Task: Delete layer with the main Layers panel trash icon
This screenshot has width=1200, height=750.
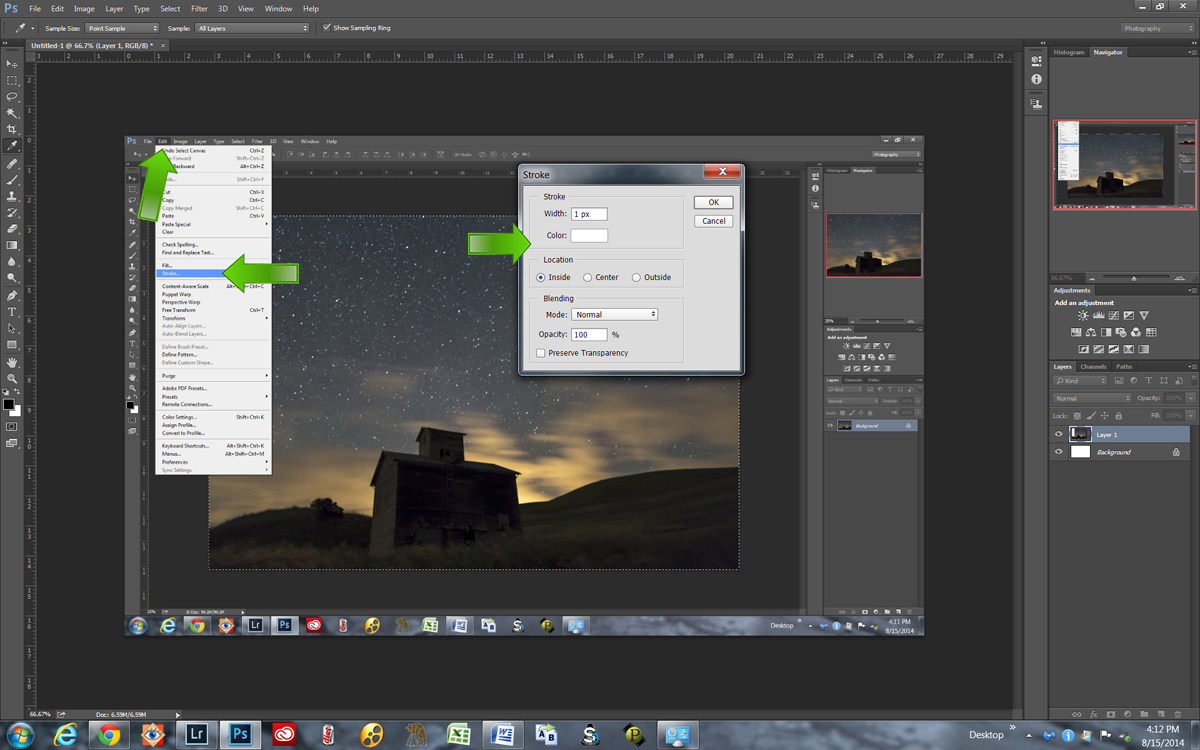Action: click(x=1180, y=714)
